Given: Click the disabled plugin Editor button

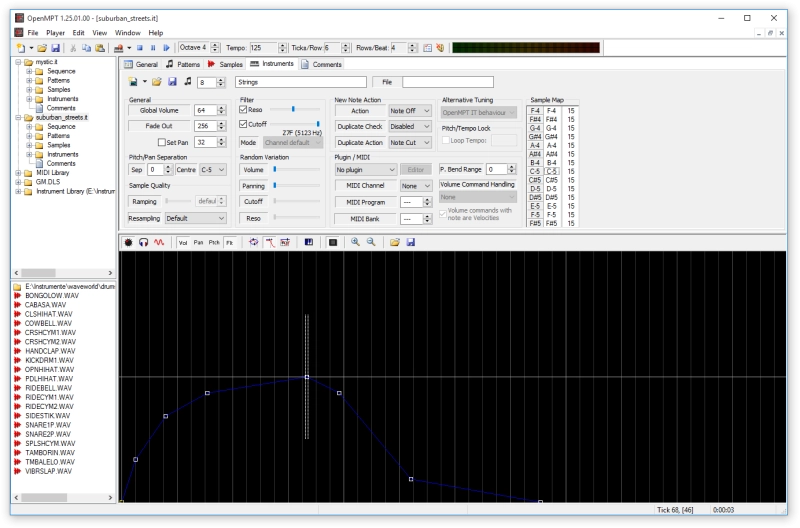Looking at the screenshot, I should pyautogui.click(x=416, y=170).
